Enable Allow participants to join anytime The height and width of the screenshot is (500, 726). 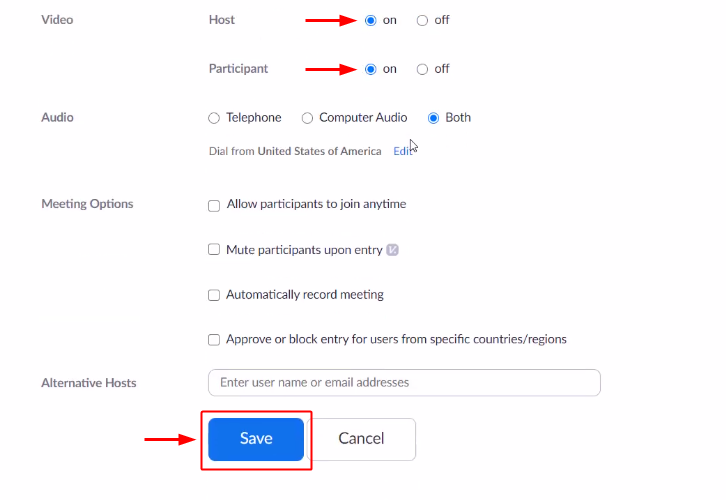click(214, 205)
